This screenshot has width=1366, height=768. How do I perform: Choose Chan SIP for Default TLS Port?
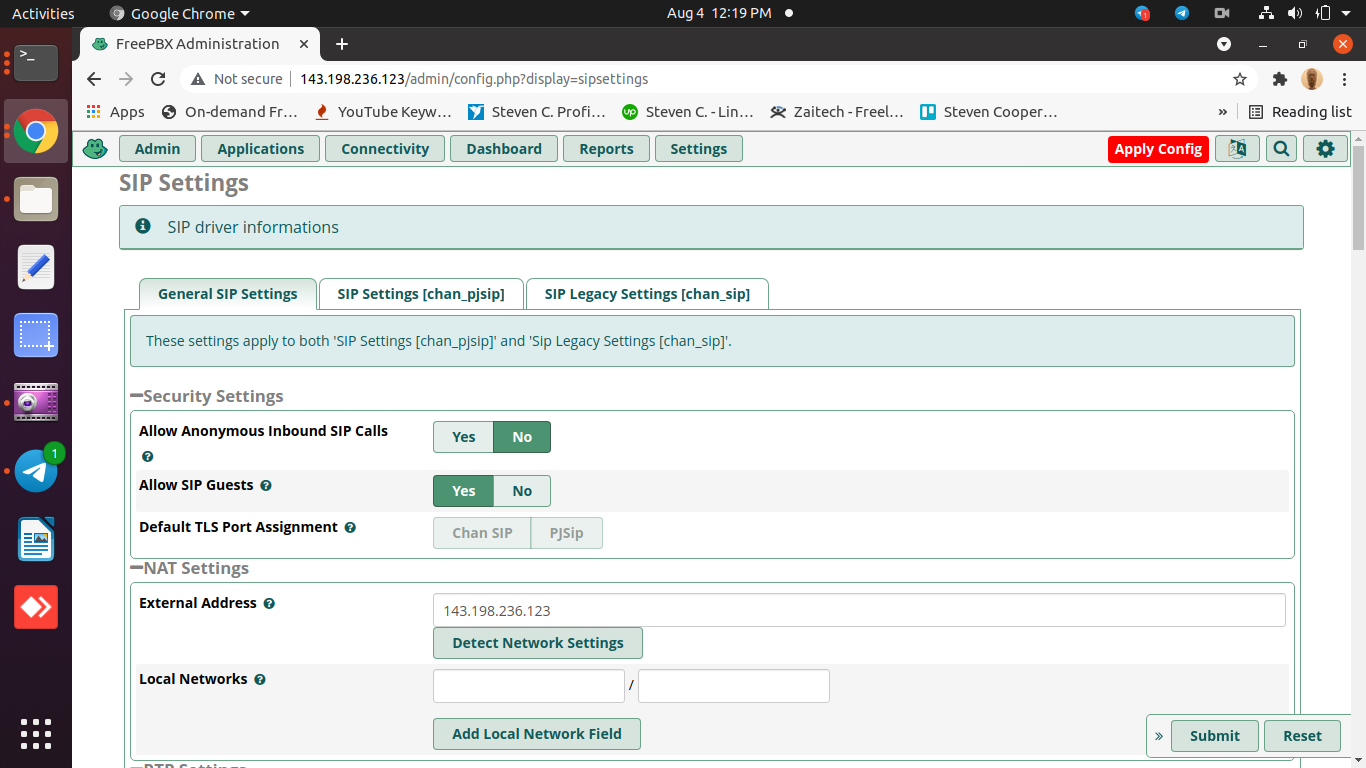(x=482, y=533)
